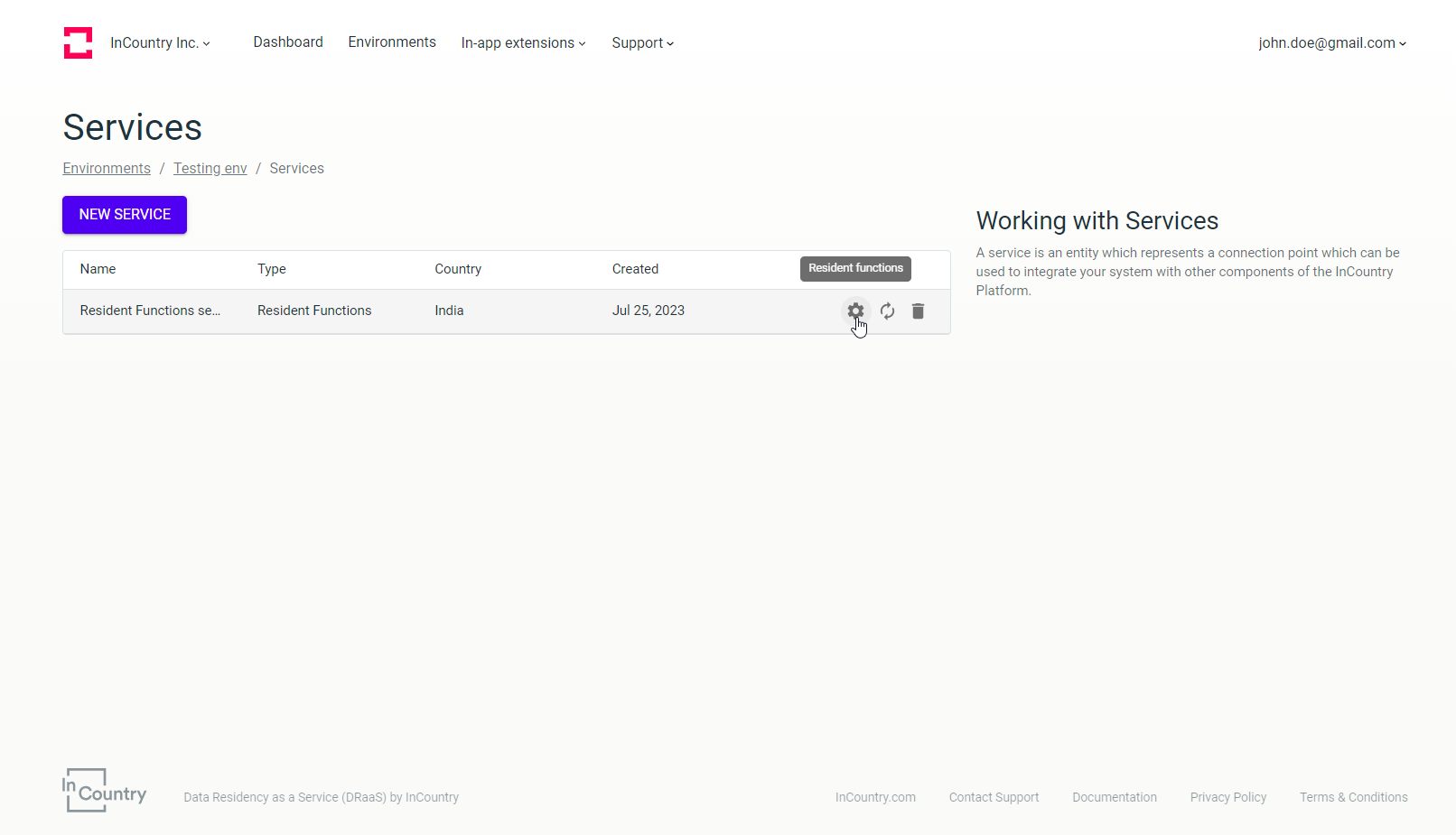
Task: Click the 'Services' breadcrumb text
Action: pos(296,169)
